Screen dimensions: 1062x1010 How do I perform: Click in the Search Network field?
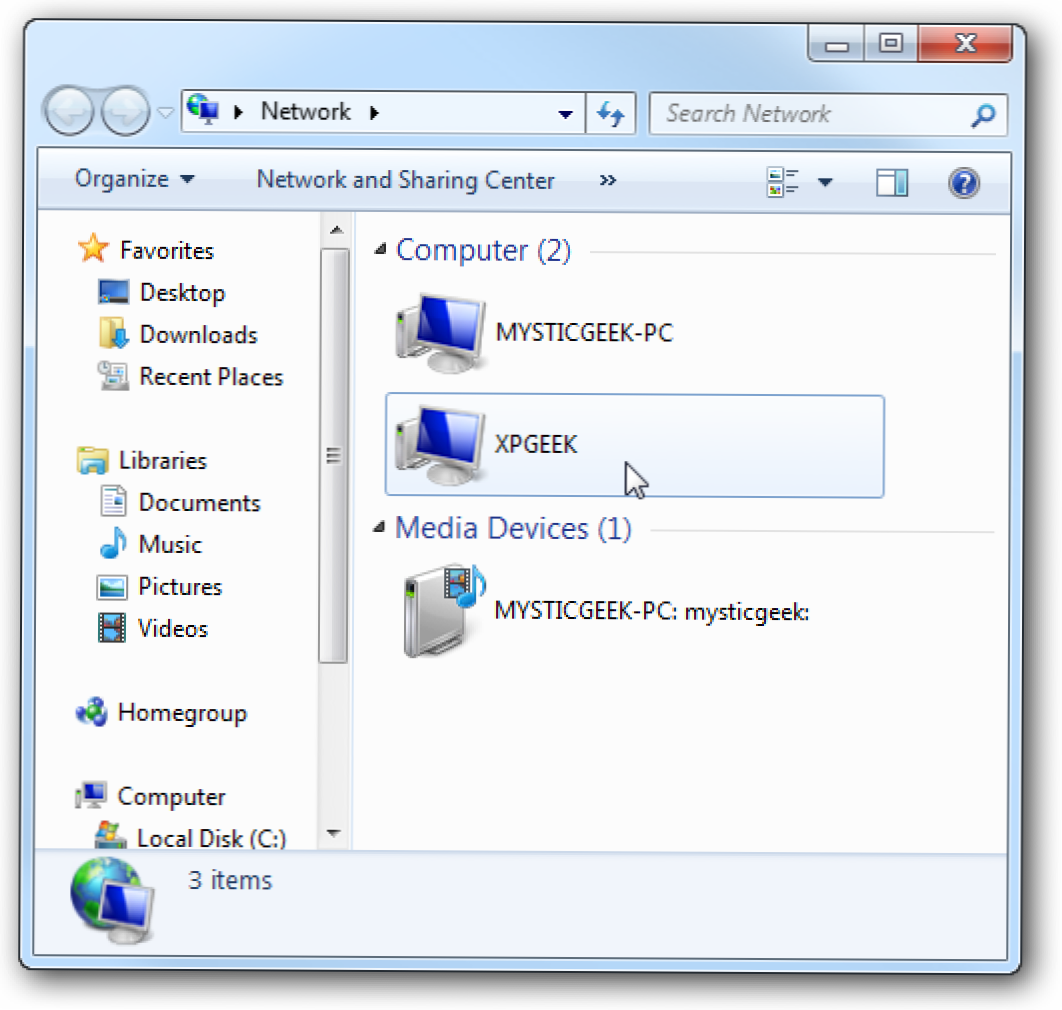(810, 114)
